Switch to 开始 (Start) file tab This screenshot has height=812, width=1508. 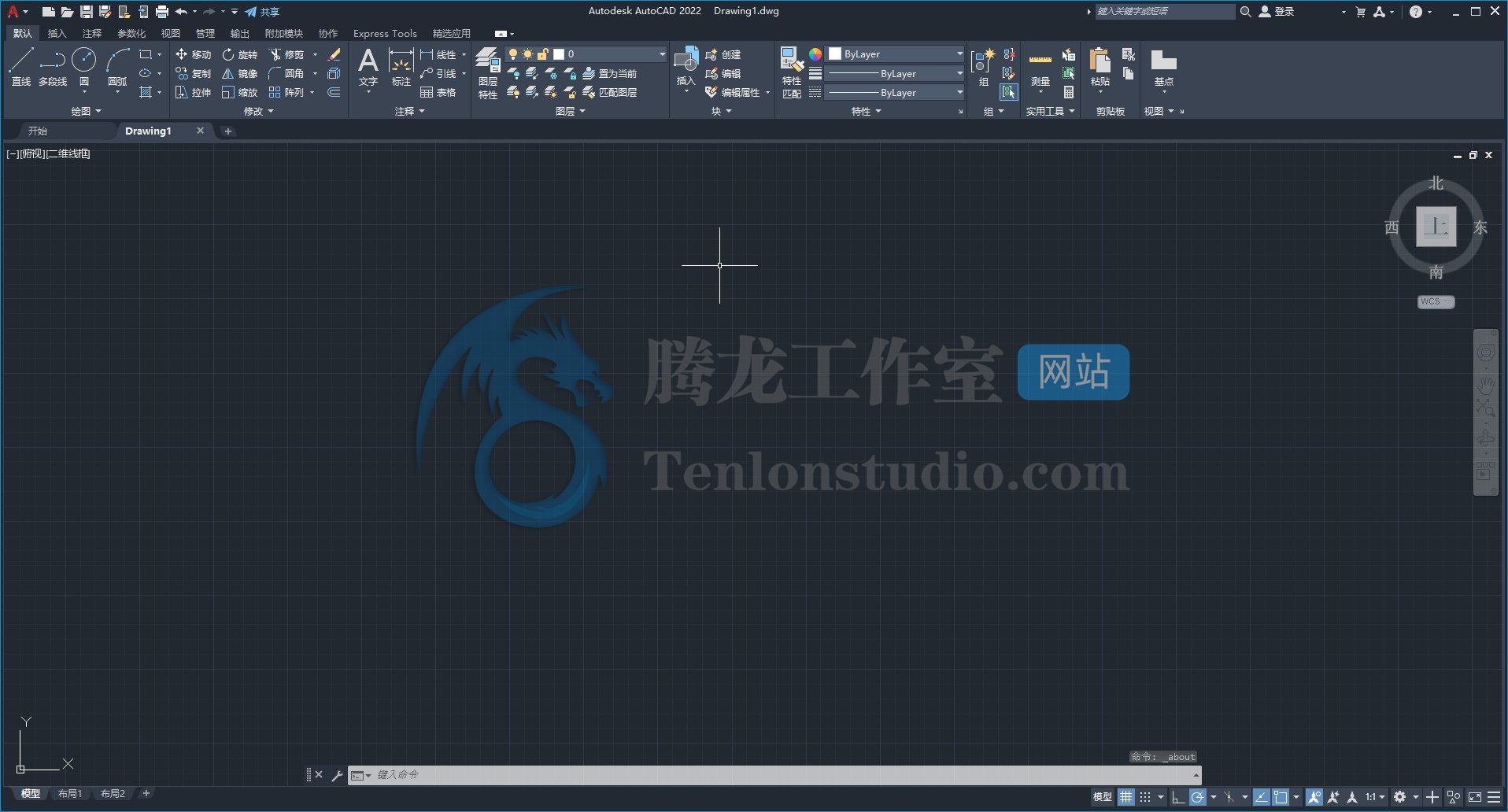38,131
